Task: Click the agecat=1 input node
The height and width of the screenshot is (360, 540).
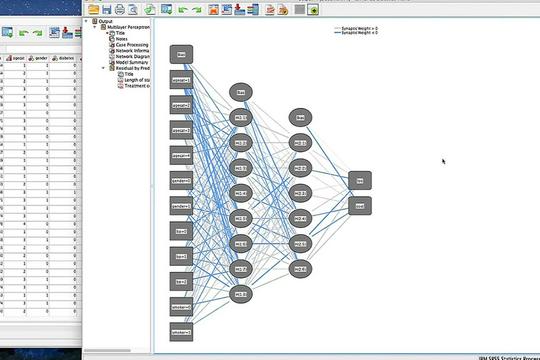Action: click(x=181, y=80)
